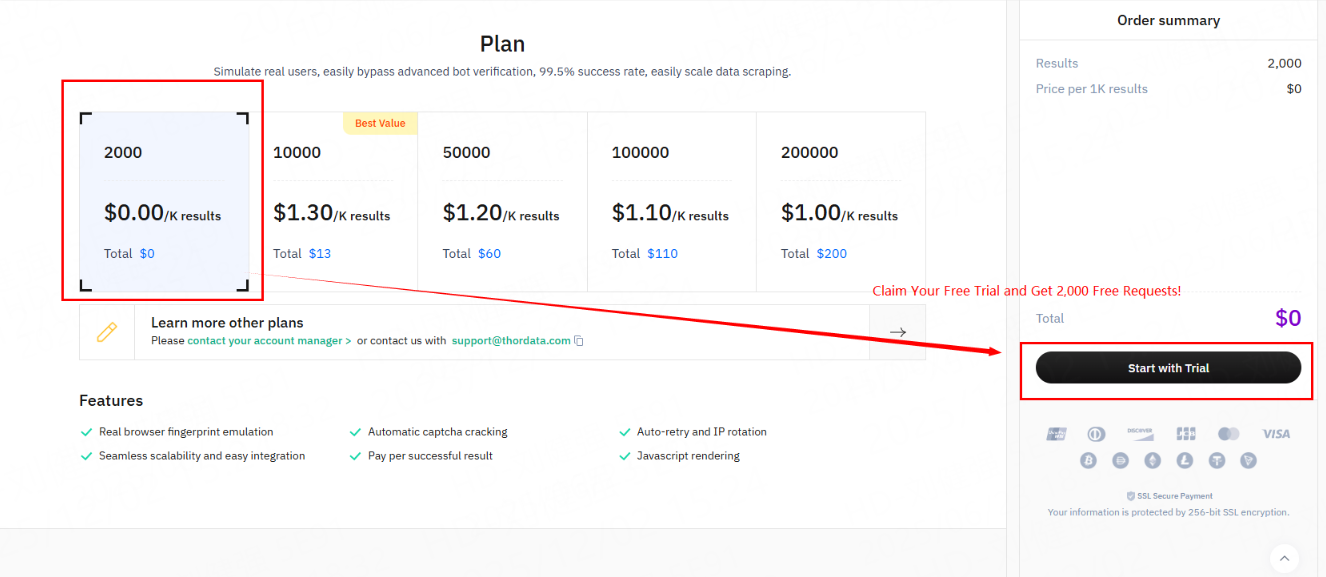
Task: Select the 10000 results Best Value plan
Action: point(333,201)
